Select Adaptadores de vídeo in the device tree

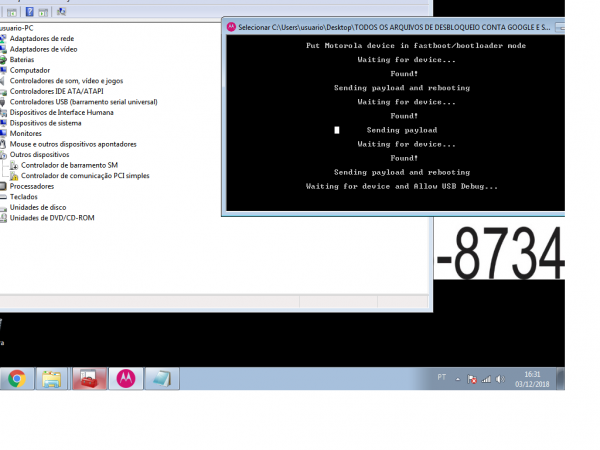43,49
